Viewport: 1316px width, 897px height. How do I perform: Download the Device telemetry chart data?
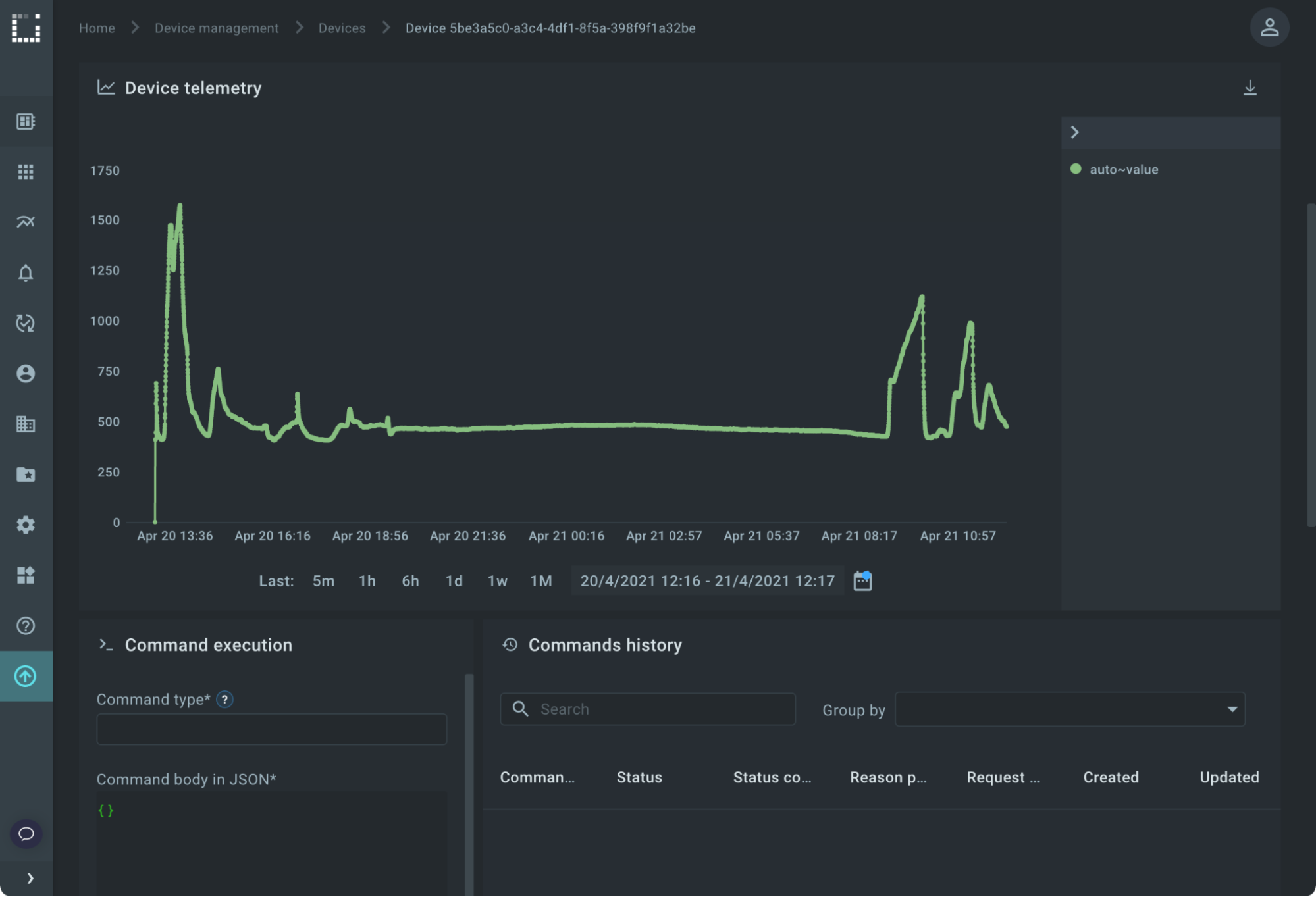click(x=1249, y=88)
